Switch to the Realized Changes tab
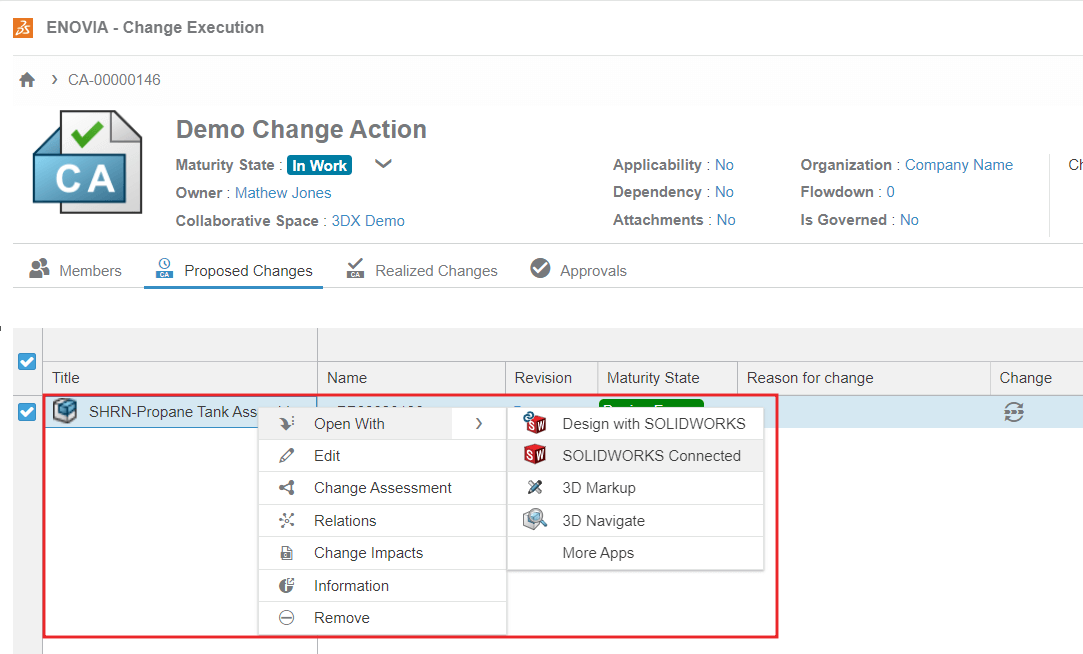This screenshot has height=654, width=1083. pos(421,270)
